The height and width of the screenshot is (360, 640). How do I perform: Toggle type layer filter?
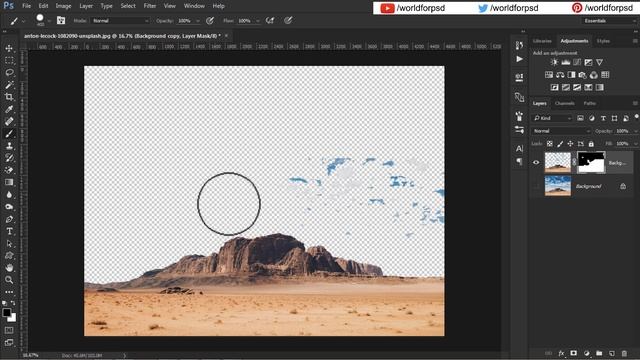(x=603, y=118)
